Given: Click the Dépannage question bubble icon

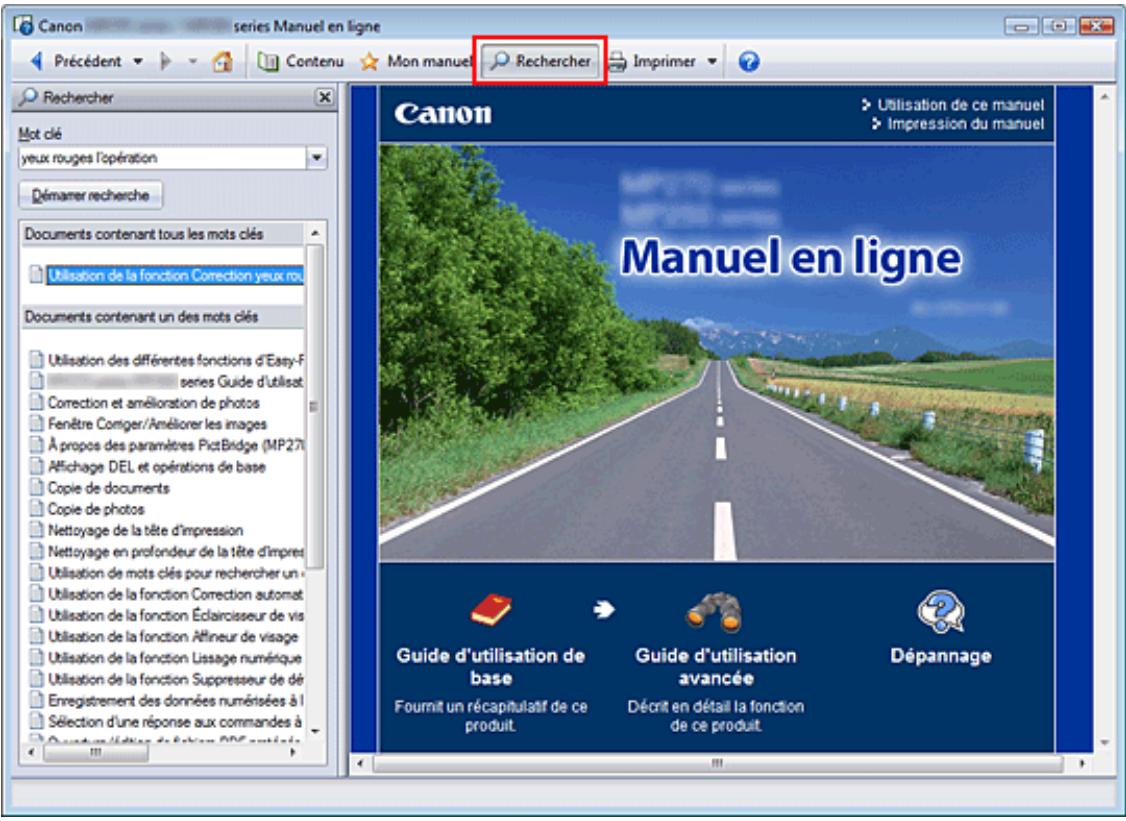Looking at the screenshot, I should point(941,612).
